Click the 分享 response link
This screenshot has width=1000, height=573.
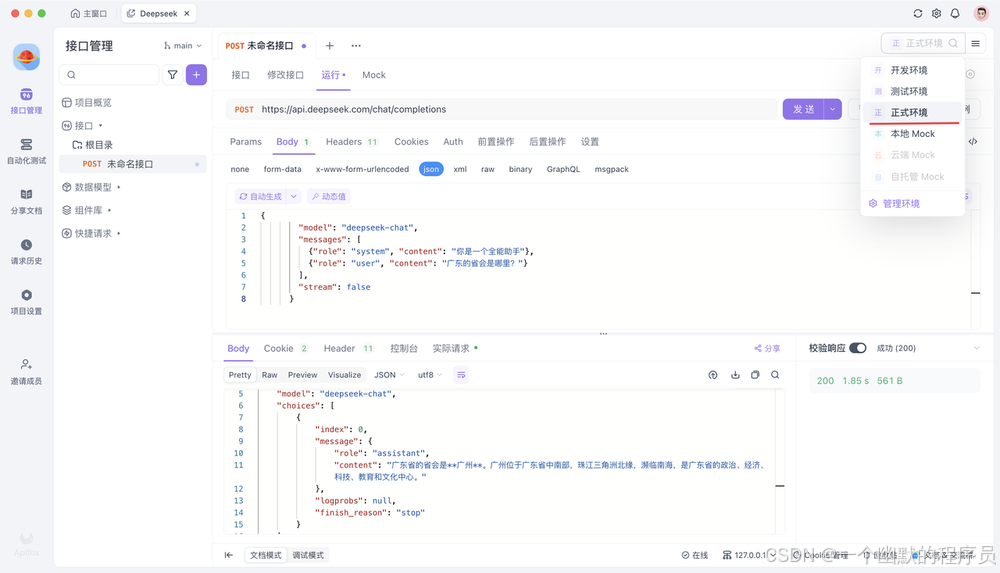767,348
